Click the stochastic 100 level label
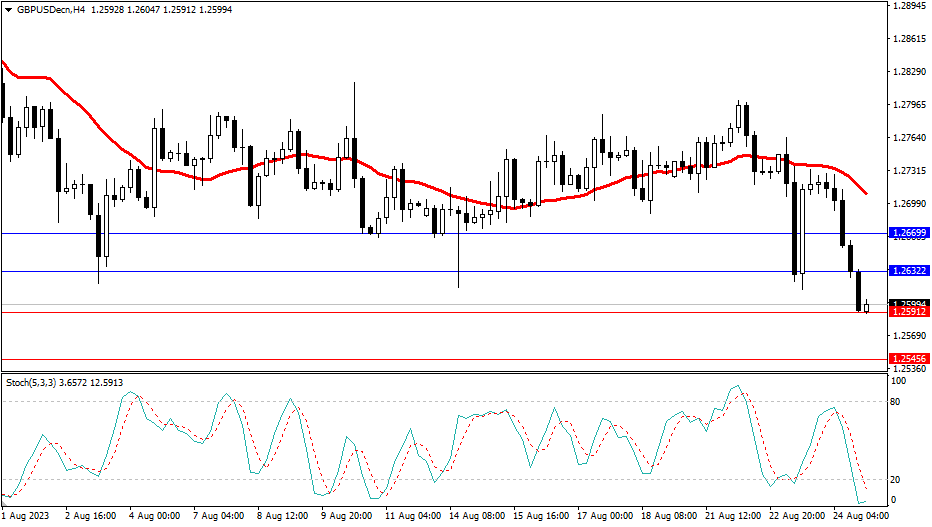Screen dimensions: 932x527 click(898, 382)
